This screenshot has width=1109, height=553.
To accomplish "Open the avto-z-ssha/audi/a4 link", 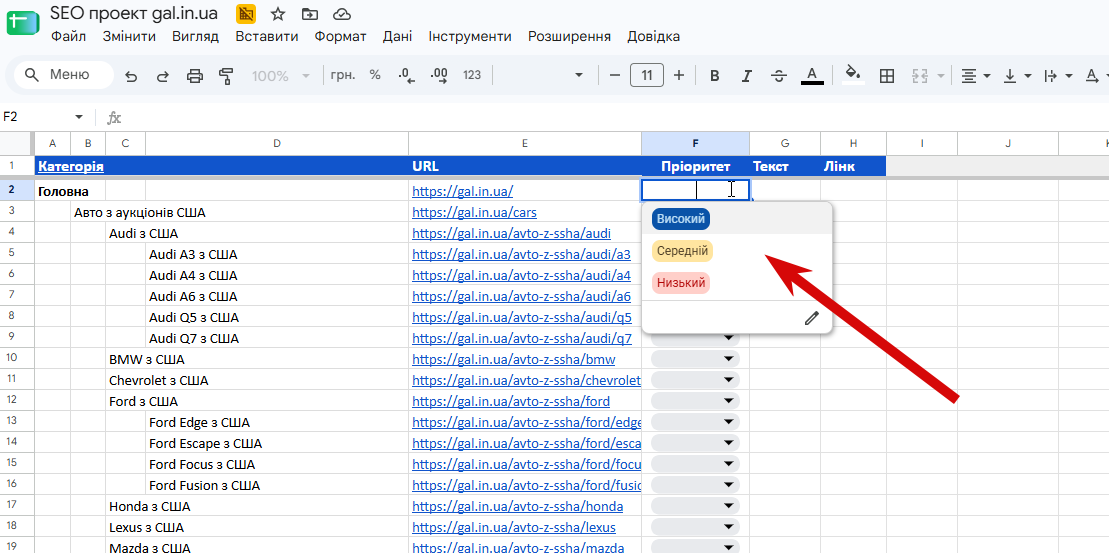I will click(x=521, y=275).
